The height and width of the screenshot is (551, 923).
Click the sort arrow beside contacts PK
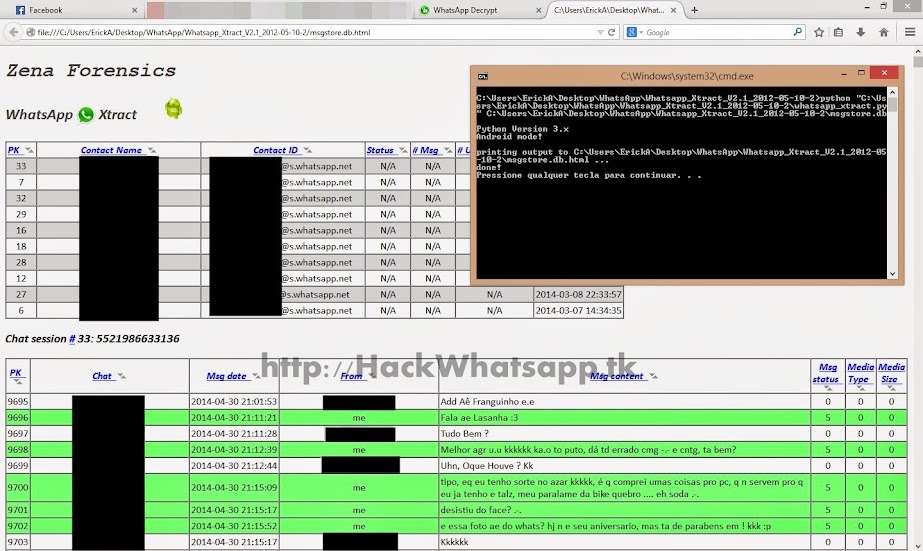click(x=29, y=151)
